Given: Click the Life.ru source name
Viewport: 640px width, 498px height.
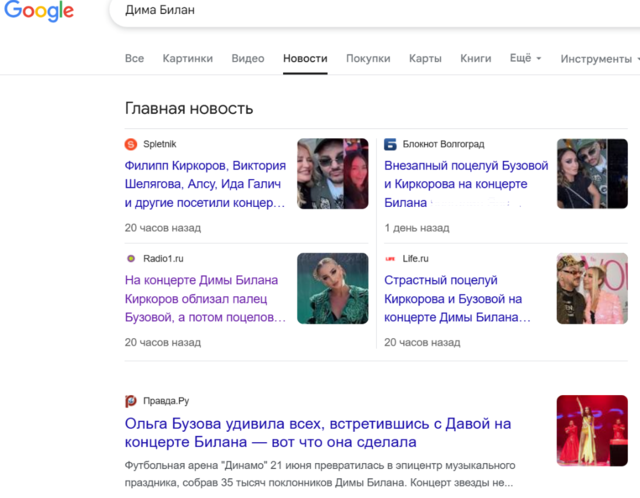Looking at the screenshot, I should [416, 258].
